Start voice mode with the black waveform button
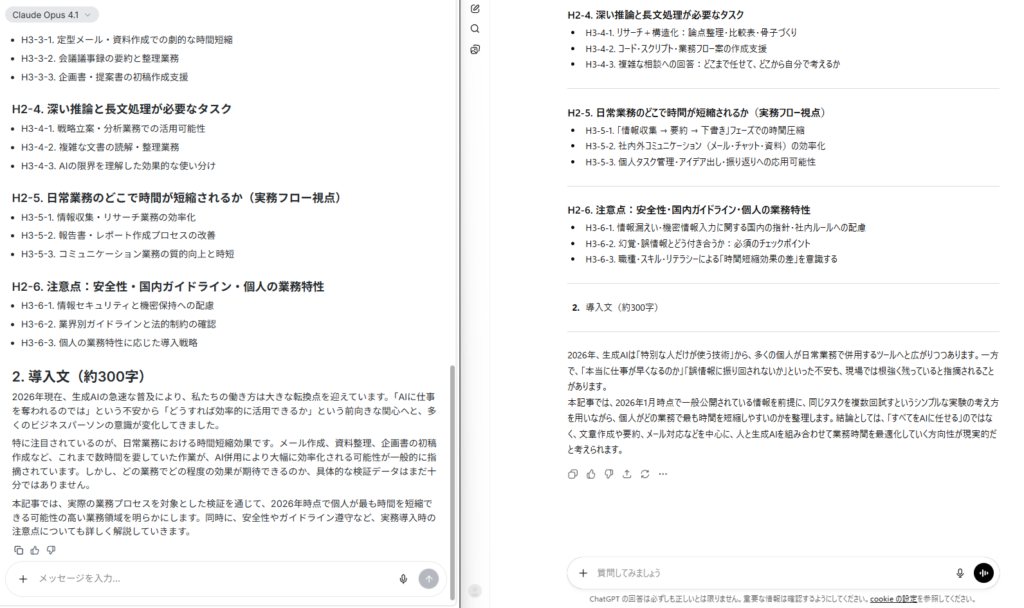The image size is (1024, 608). click(x=983, y=573)
